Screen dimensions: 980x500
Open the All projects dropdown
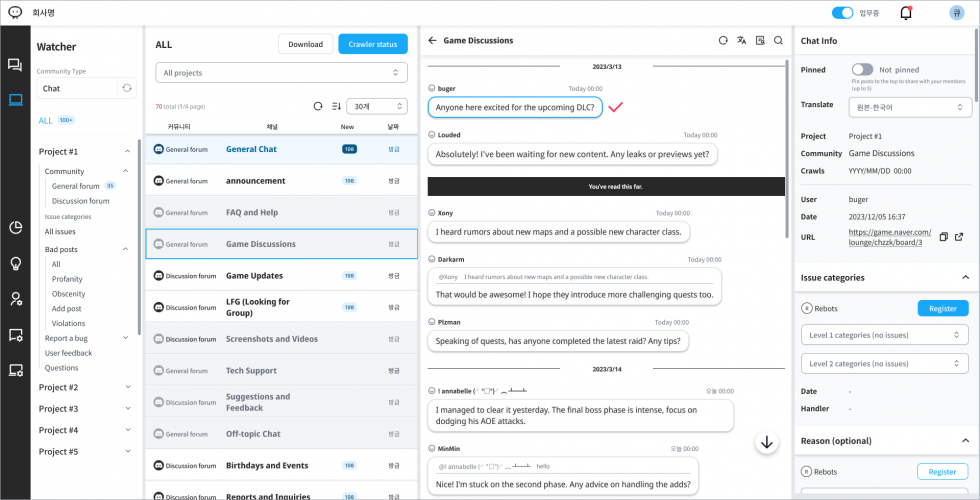(x=281, y=72)
